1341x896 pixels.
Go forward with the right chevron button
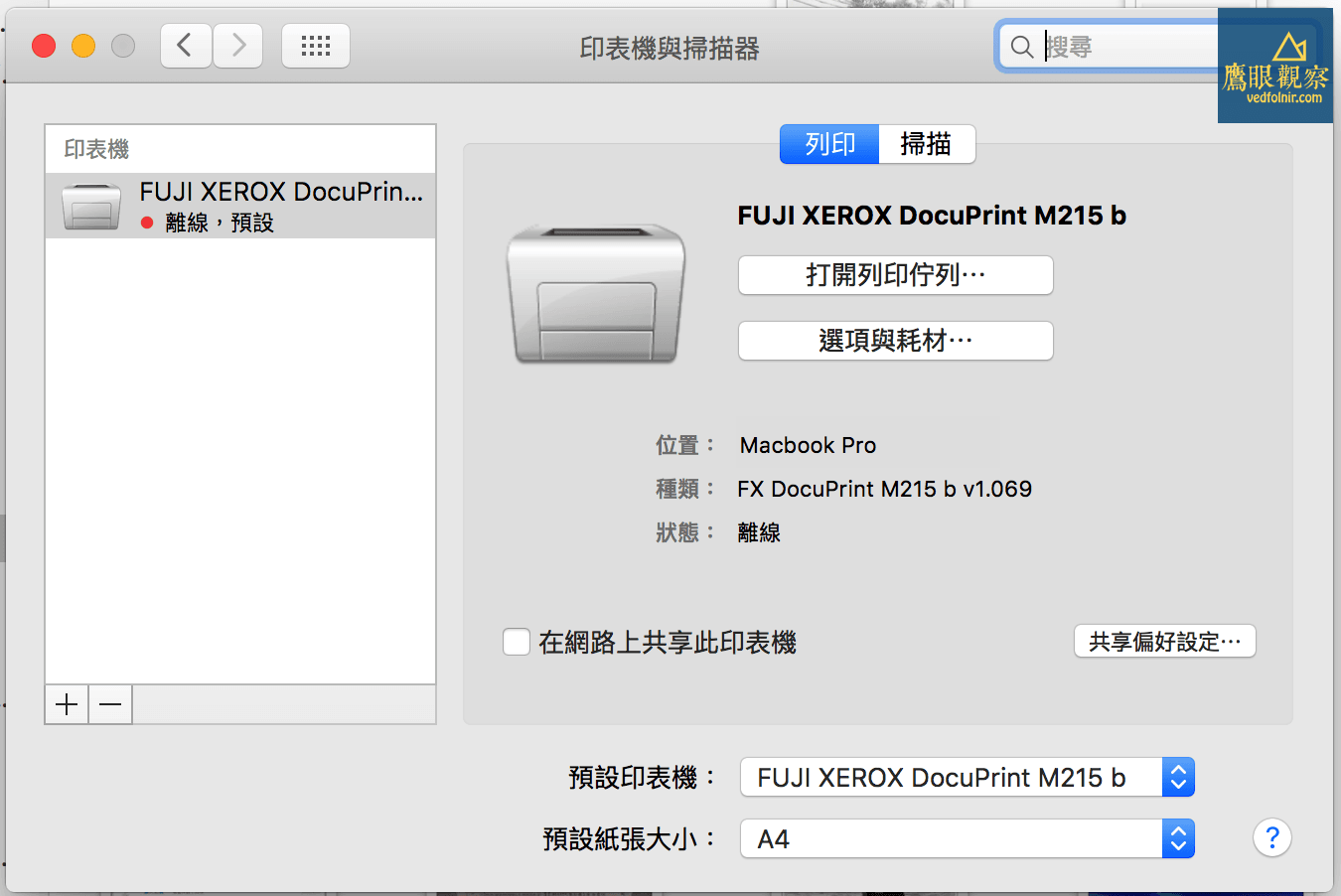coord(237,46)
